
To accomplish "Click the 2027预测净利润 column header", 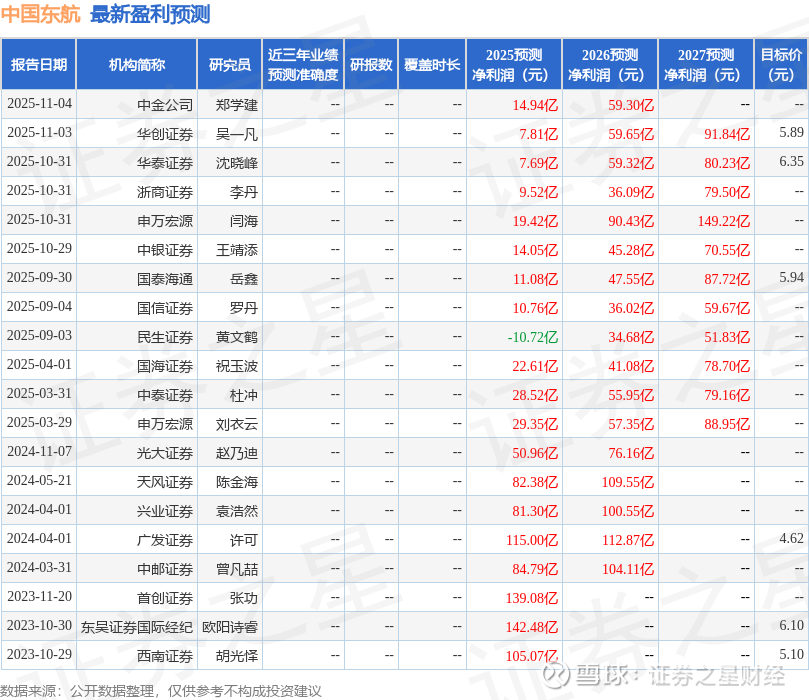I will pos(706,64).
